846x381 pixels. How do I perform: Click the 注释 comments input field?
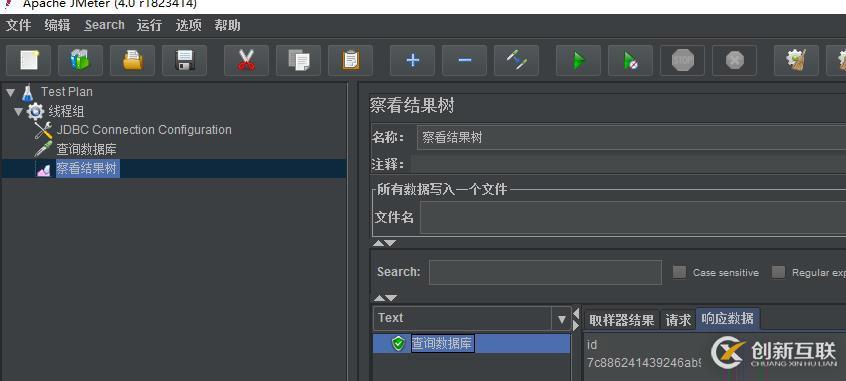coord(629,164)
